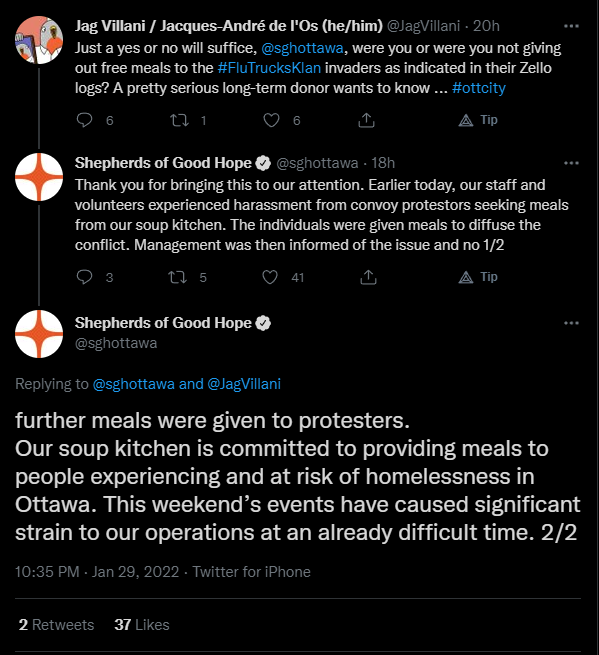This screenshot has height=655, width=599.
Task: Retweet the Shepherds of Good Hope 1/2 tweet
Action: pyautogui.click(x=178, y=277)
